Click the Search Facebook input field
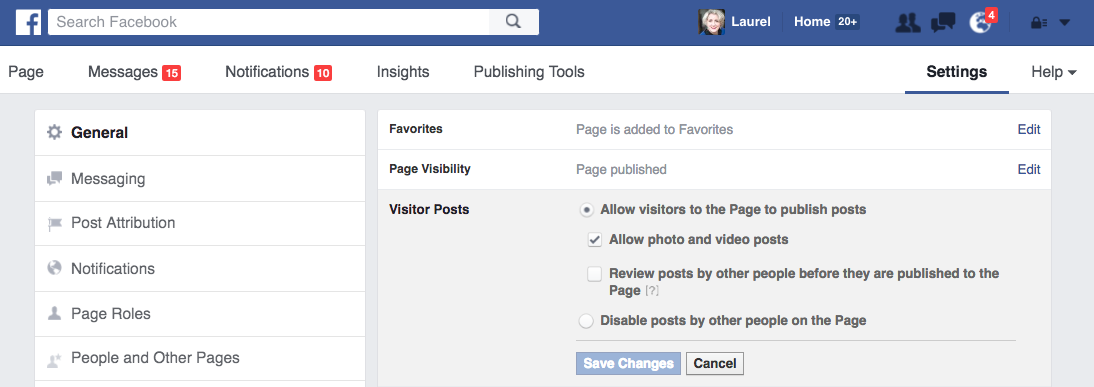This screenshot has width=1094, height=387. point(269,22)
